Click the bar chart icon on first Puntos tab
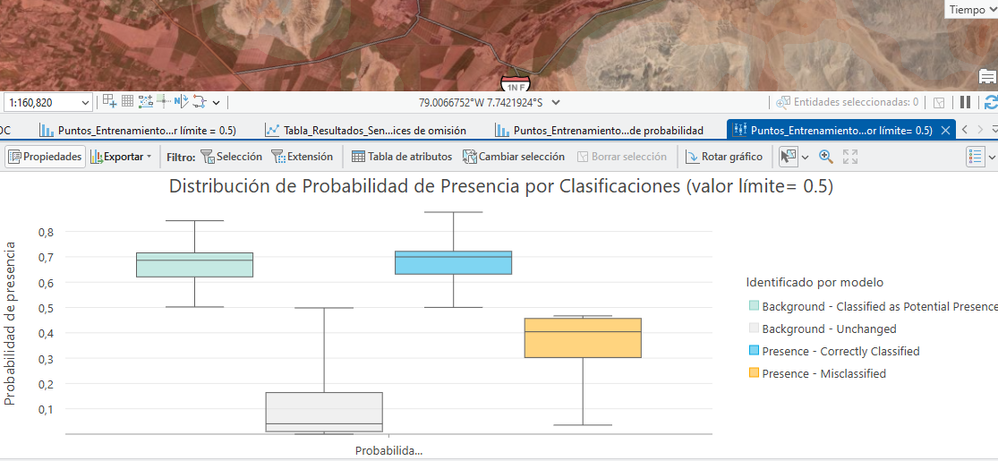The height and width of the screenshot is (461, 998). 46,130
